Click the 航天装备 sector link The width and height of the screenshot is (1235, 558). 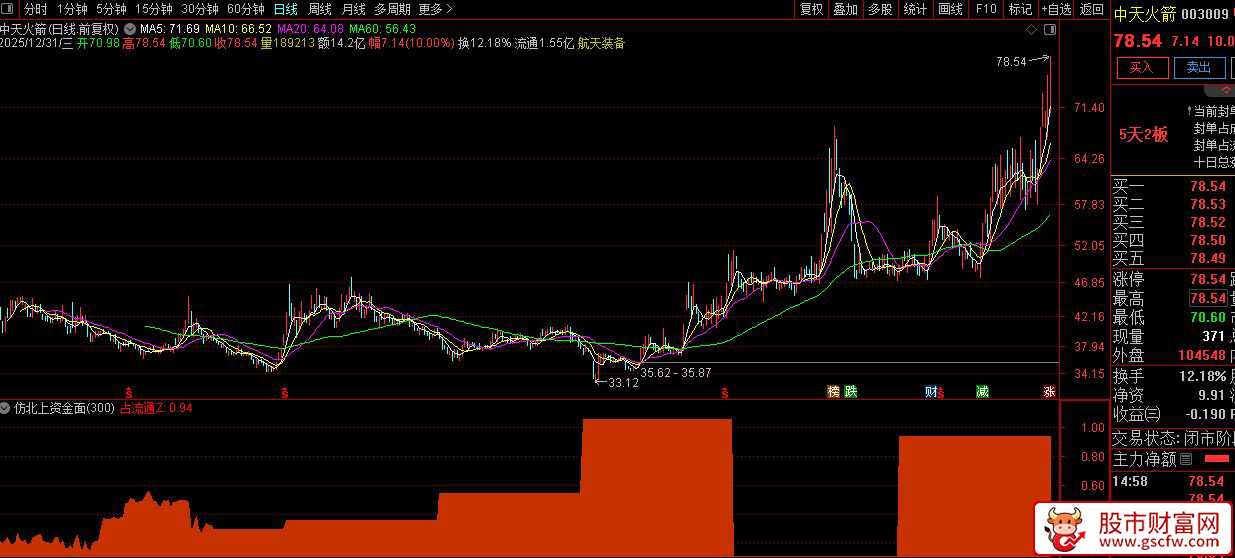pyautogui.click(x=602, y=44)
